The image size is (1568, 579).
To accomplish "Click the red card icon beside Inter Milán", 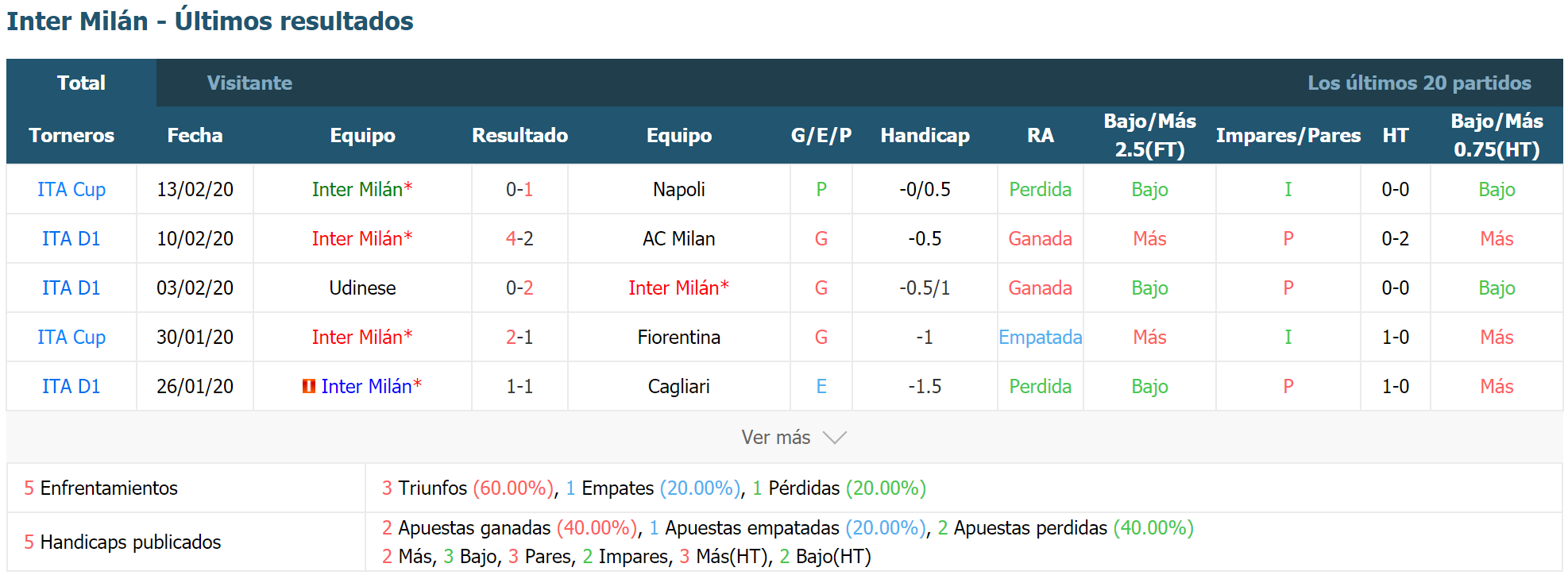I will click(x=309, y=386).
